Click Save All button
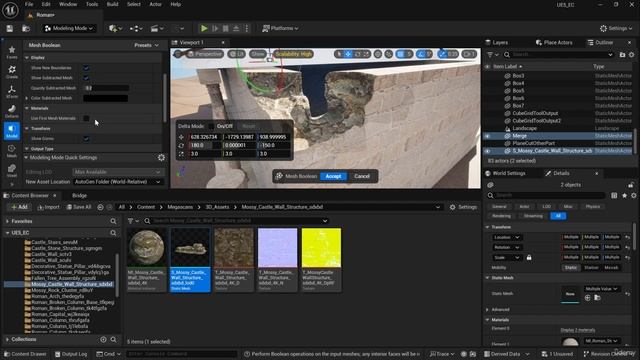The image size is (640, 360). click(79, 207)
